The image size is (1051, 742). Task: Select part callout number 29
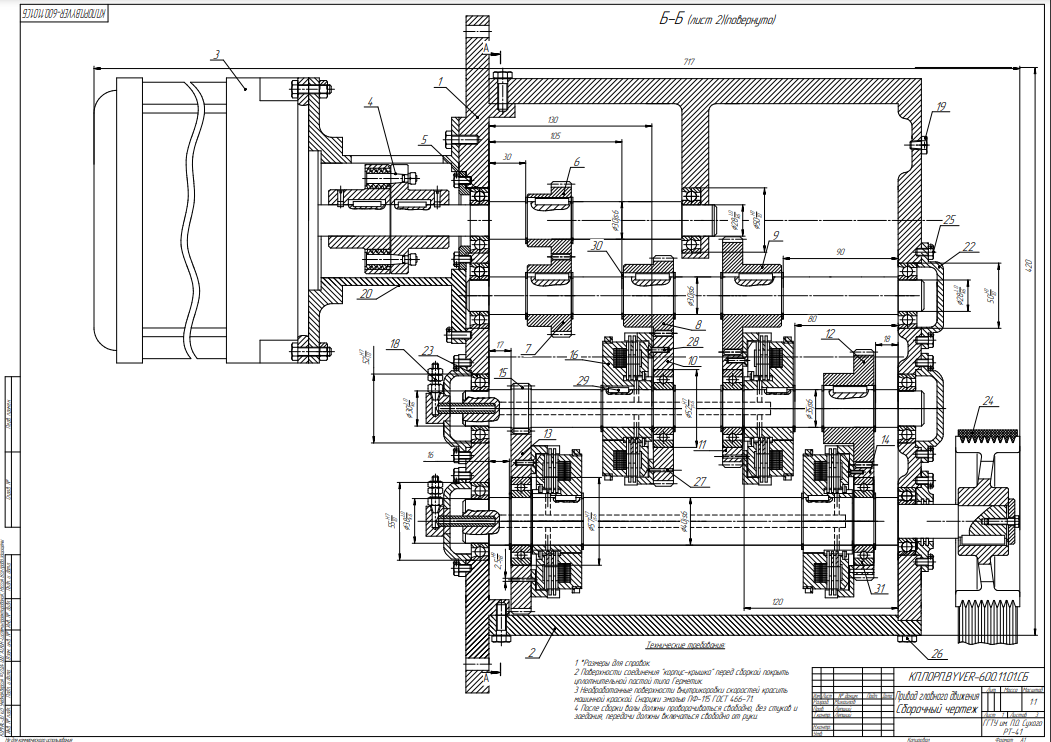point(582,381)
